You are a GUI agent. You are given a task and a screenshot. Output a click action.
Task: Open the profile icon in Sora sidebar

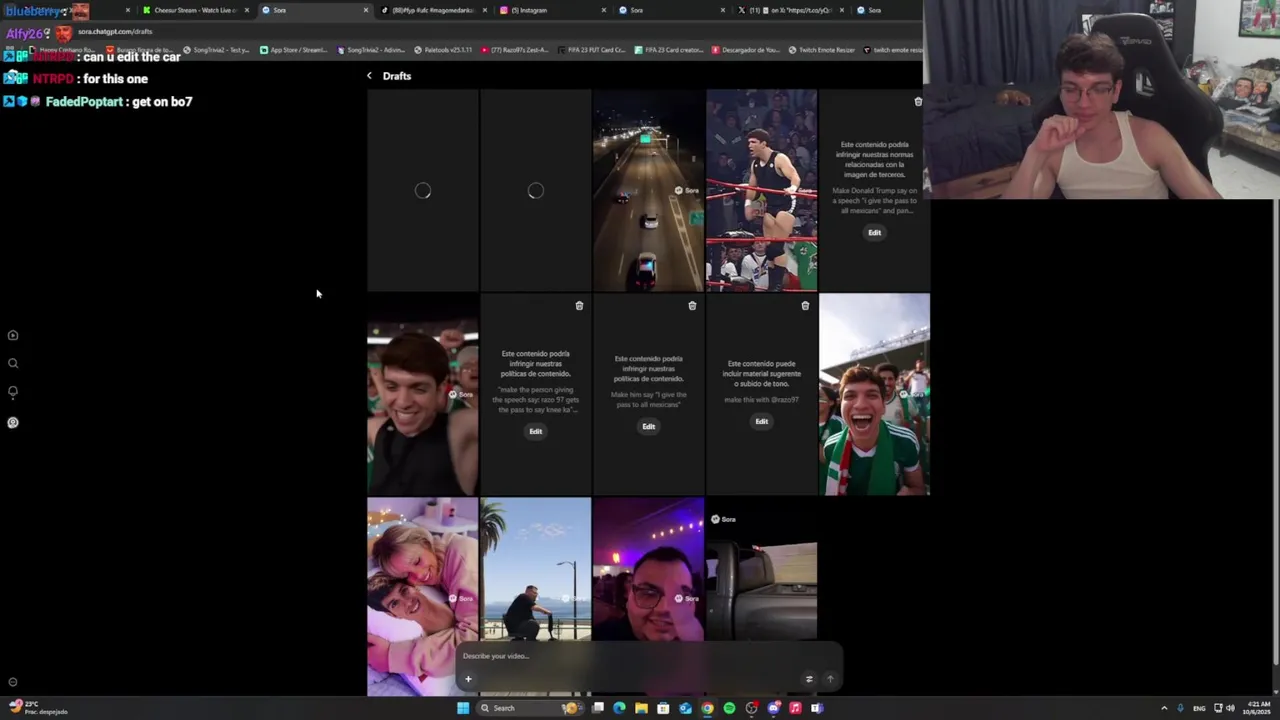tap(13, 422)
